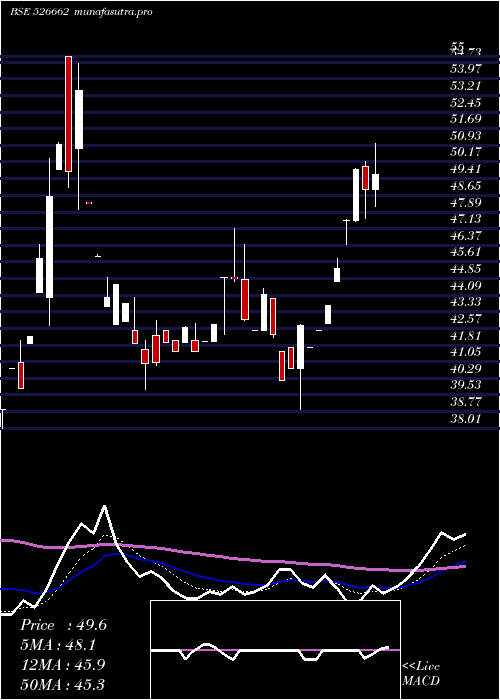Image resolution: width=500 pixels, height=700 pixels.
Task: Click the 50.17 price axis label
Action: (466, 152)
